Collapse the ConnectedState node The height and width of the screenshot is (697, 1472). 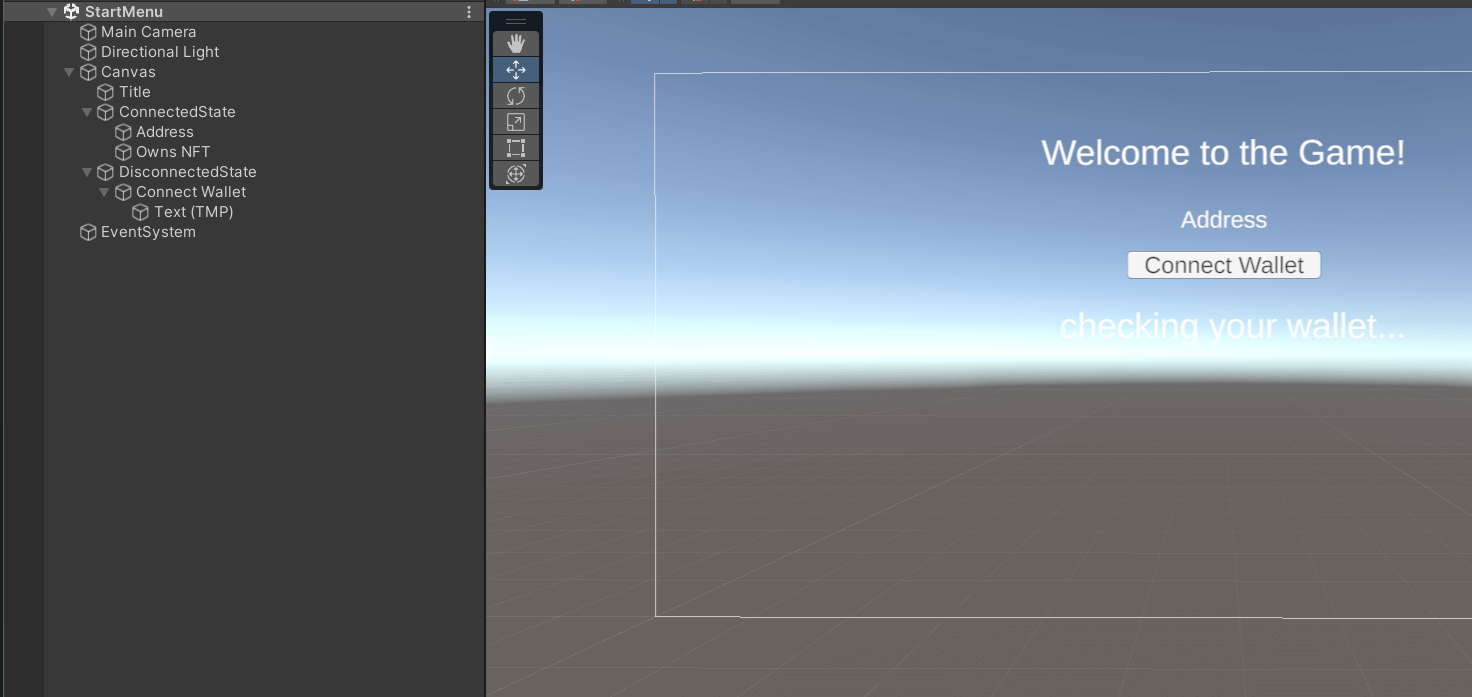click(x=86, y=111)
